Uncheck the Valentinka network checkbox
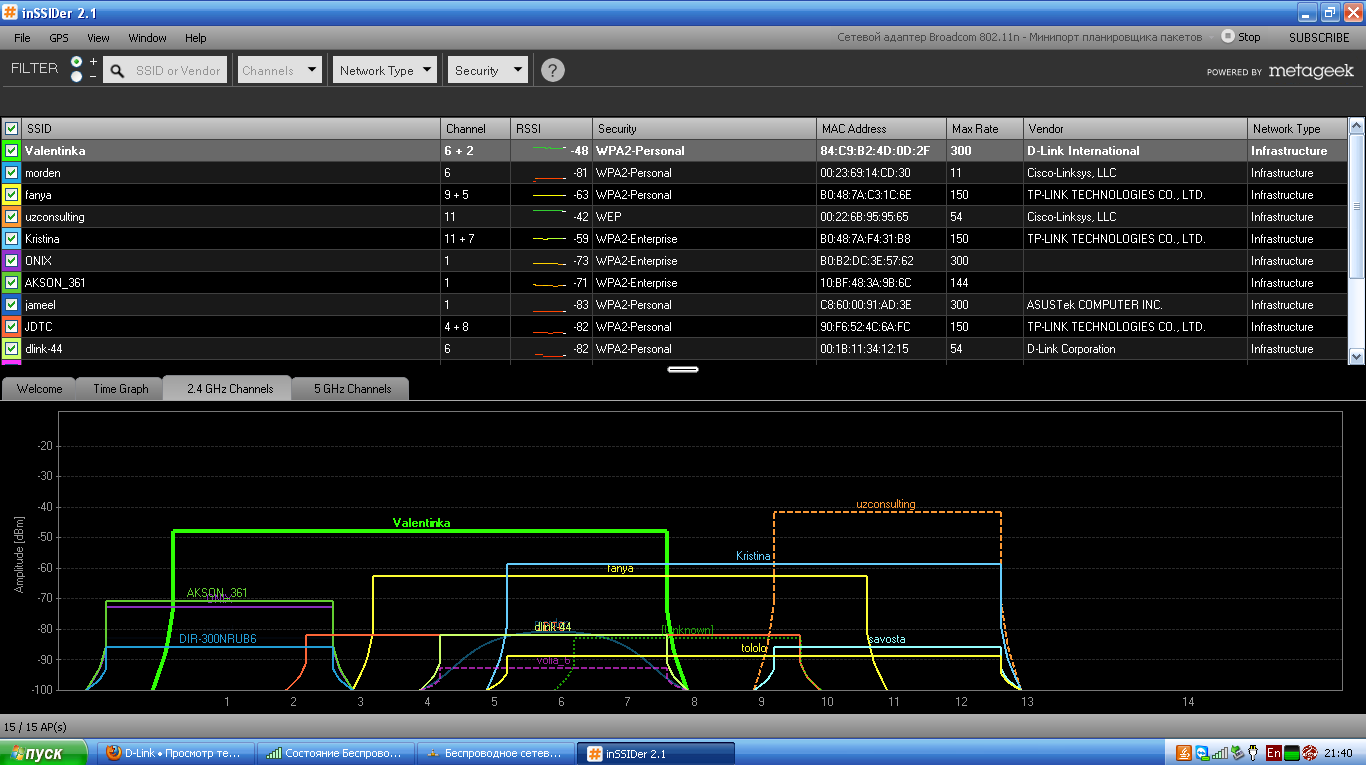 click(12, 151)
